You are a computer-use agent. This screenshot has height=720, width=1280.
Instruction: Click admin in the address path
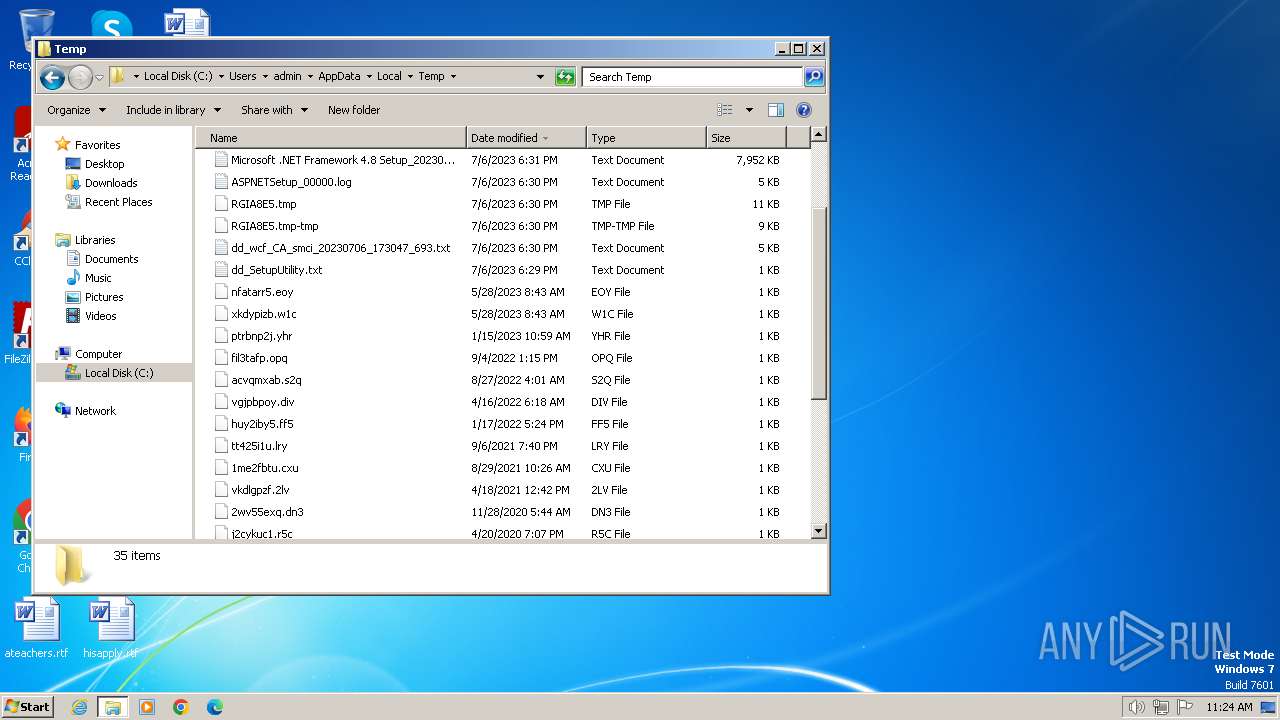(x=287, y=77)
